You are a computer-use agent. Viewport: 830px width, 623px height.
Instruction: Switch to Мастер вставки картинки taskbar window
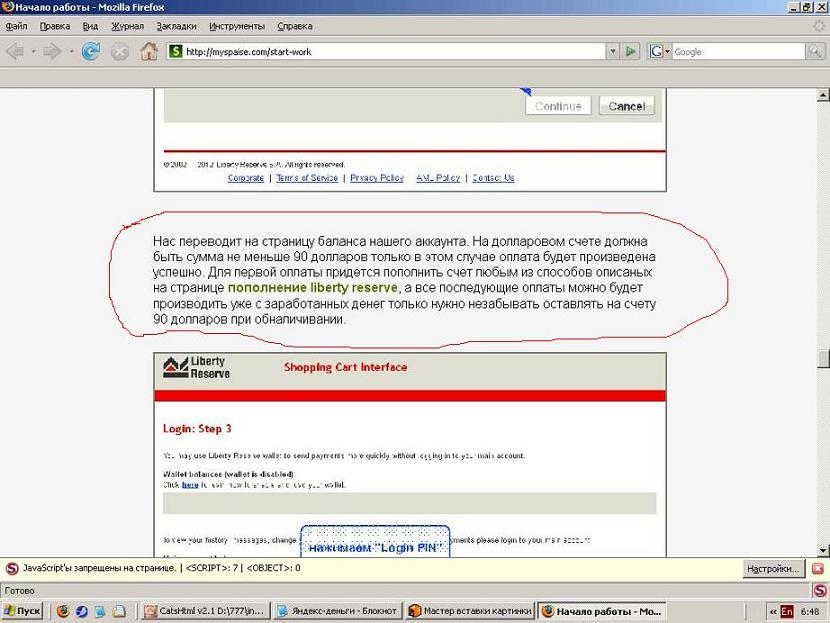coord(471,611)
